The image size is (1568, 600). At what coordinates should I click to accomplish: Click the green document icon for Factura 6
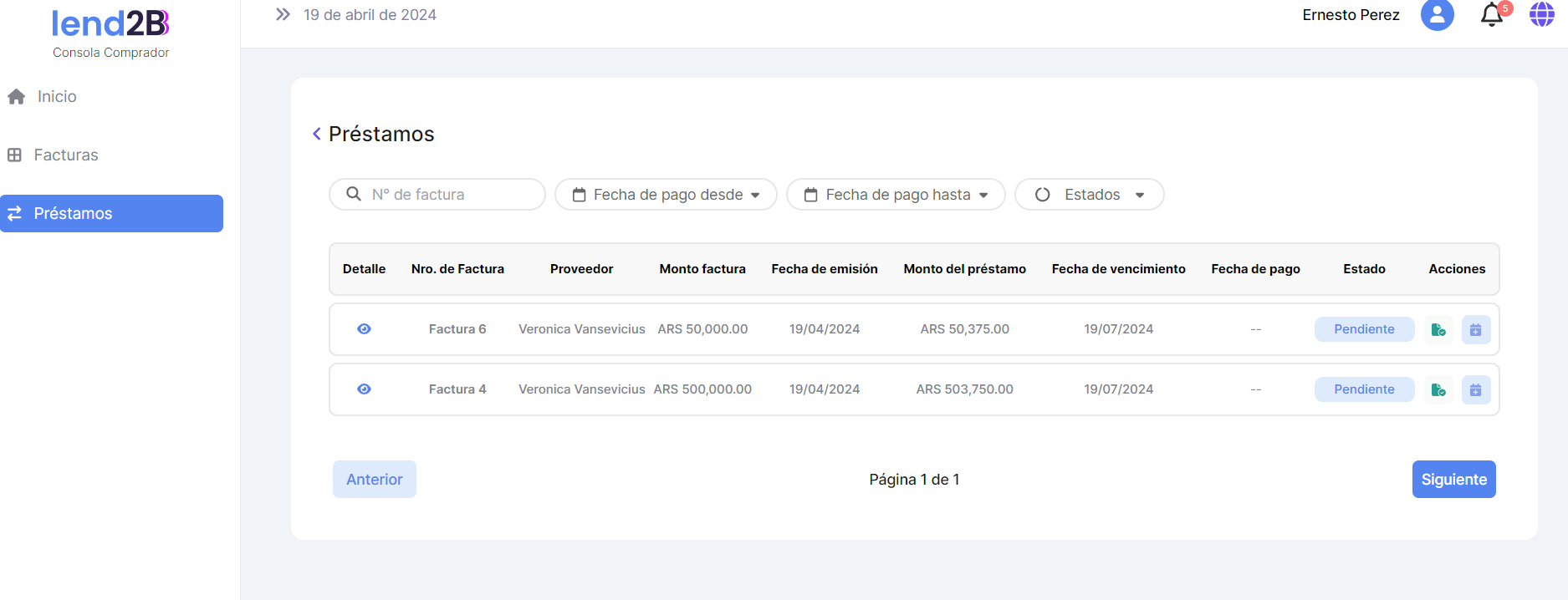point(1438,329)
